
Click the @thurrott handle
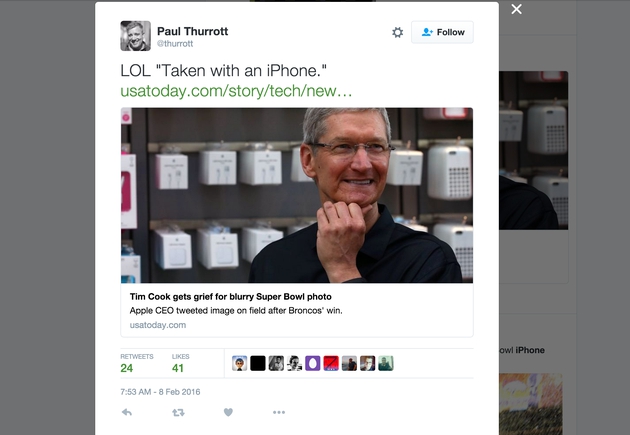click(x=175, y=44)
